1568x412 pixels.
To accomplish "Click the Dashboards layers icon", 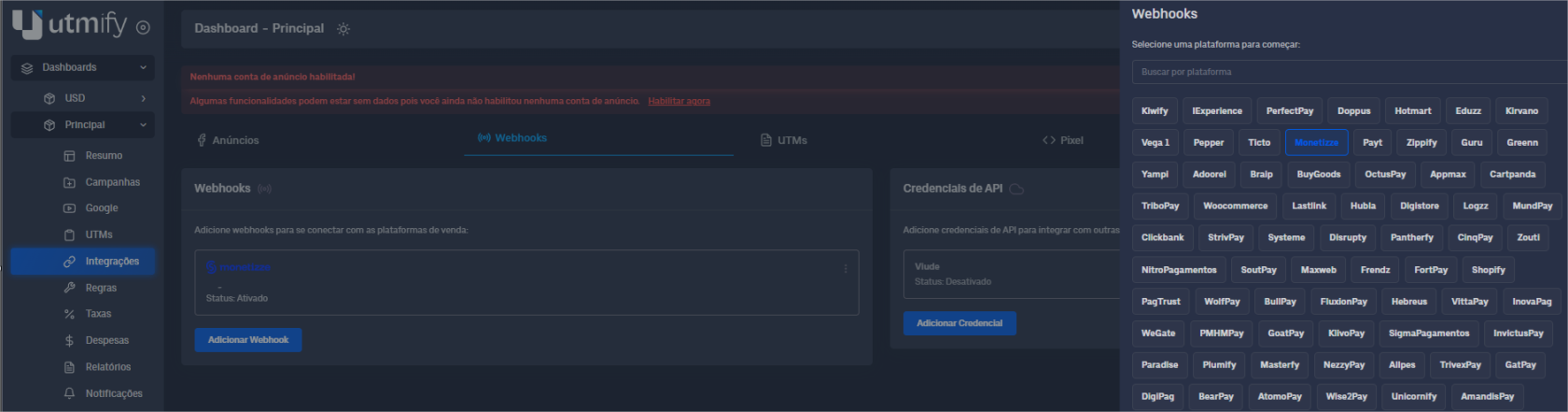I will [x=27, y=67].
